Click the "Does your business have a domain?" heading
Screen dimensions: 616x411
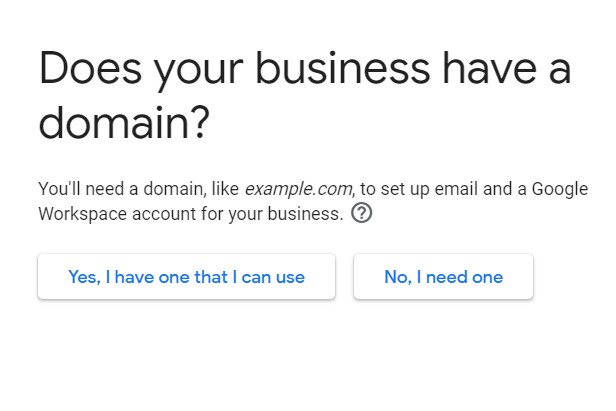click(x=304, y=97)
